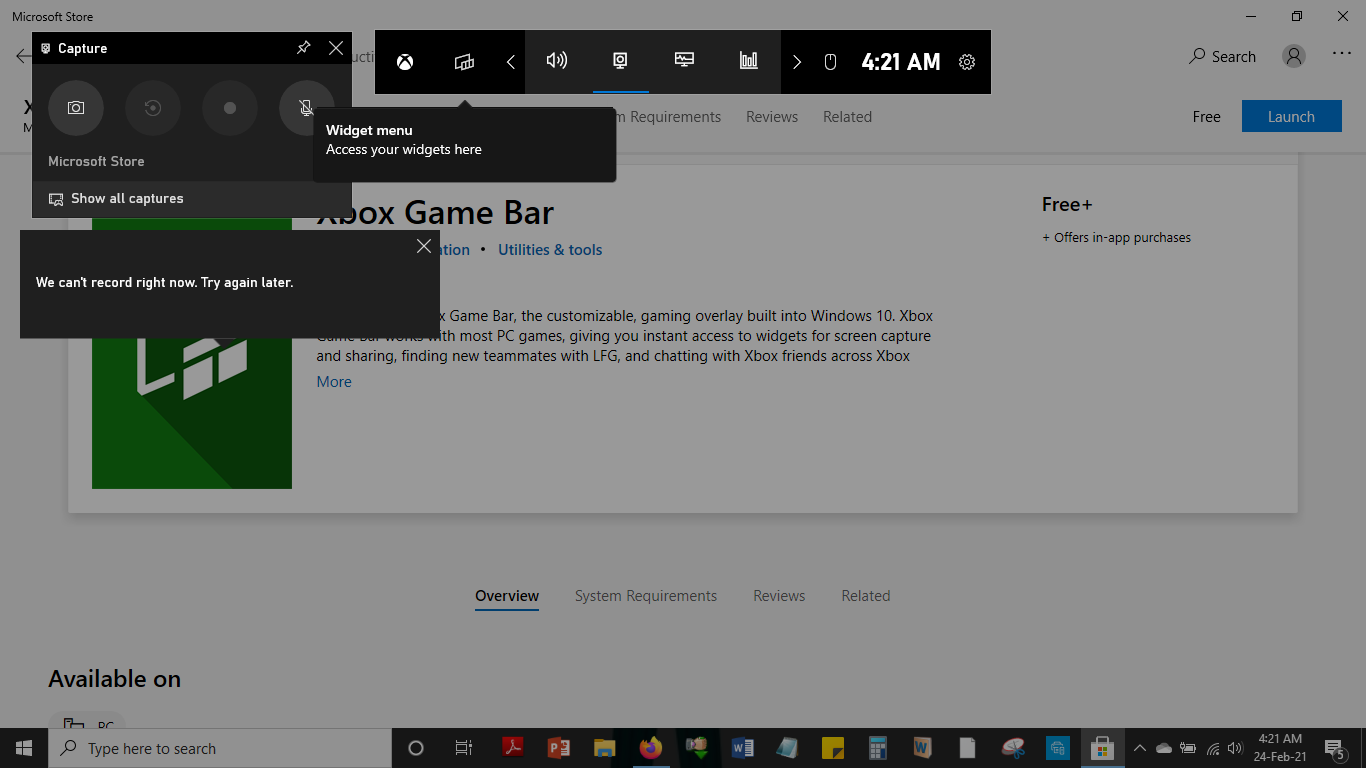Toggle the microphone while recording
This screenshot has height=768, width=1366.
point(307,108)
